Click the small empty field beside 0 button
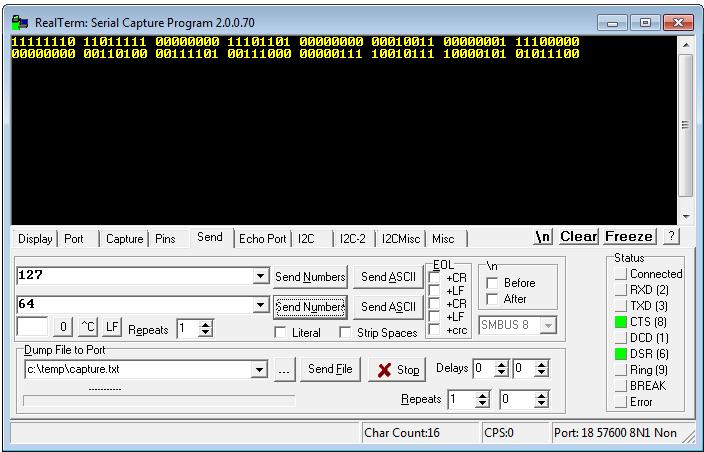This screenshot has height=452, width=704. 32,326
